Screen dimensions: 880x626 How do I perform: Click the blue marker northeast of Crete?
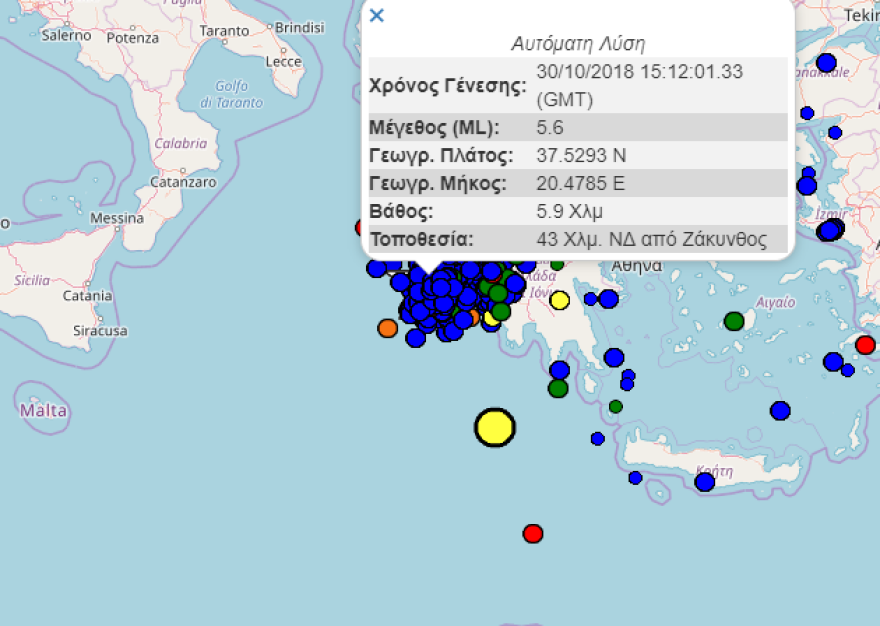tap(780, 410)
